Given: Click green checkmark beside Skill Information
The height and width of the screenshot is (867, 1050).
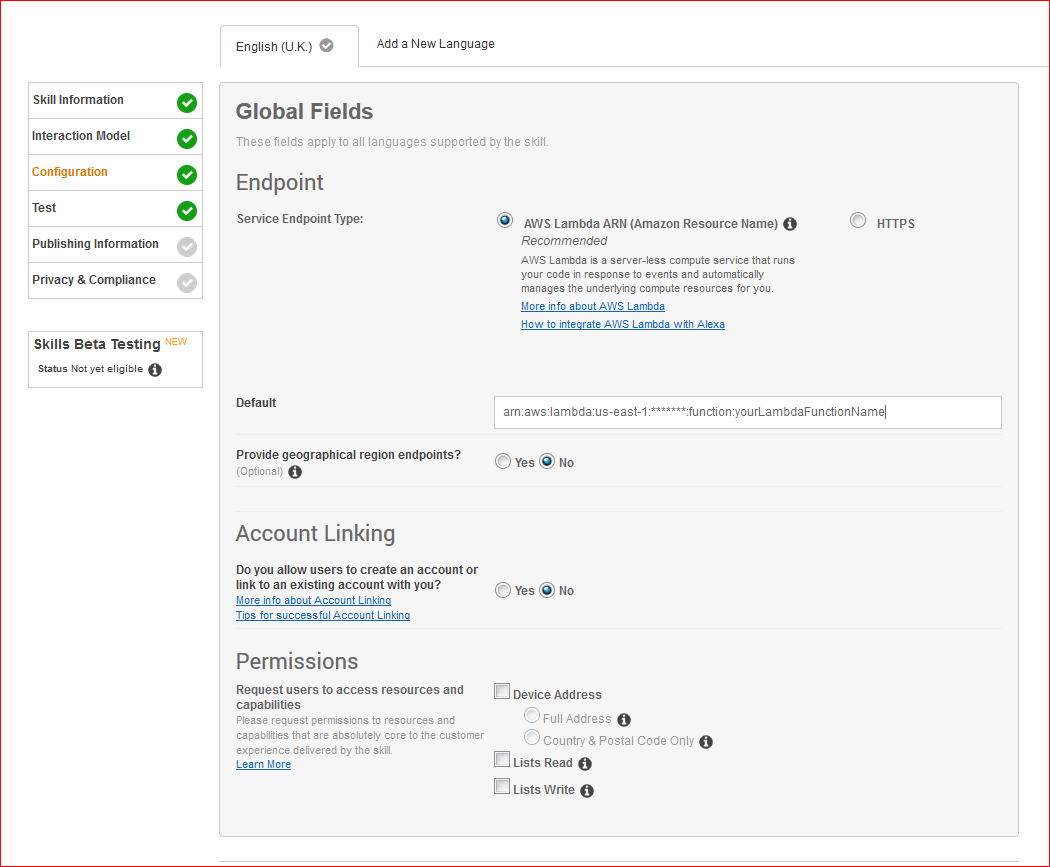Looking at the screenshot, I should click(x=187, y=103).
